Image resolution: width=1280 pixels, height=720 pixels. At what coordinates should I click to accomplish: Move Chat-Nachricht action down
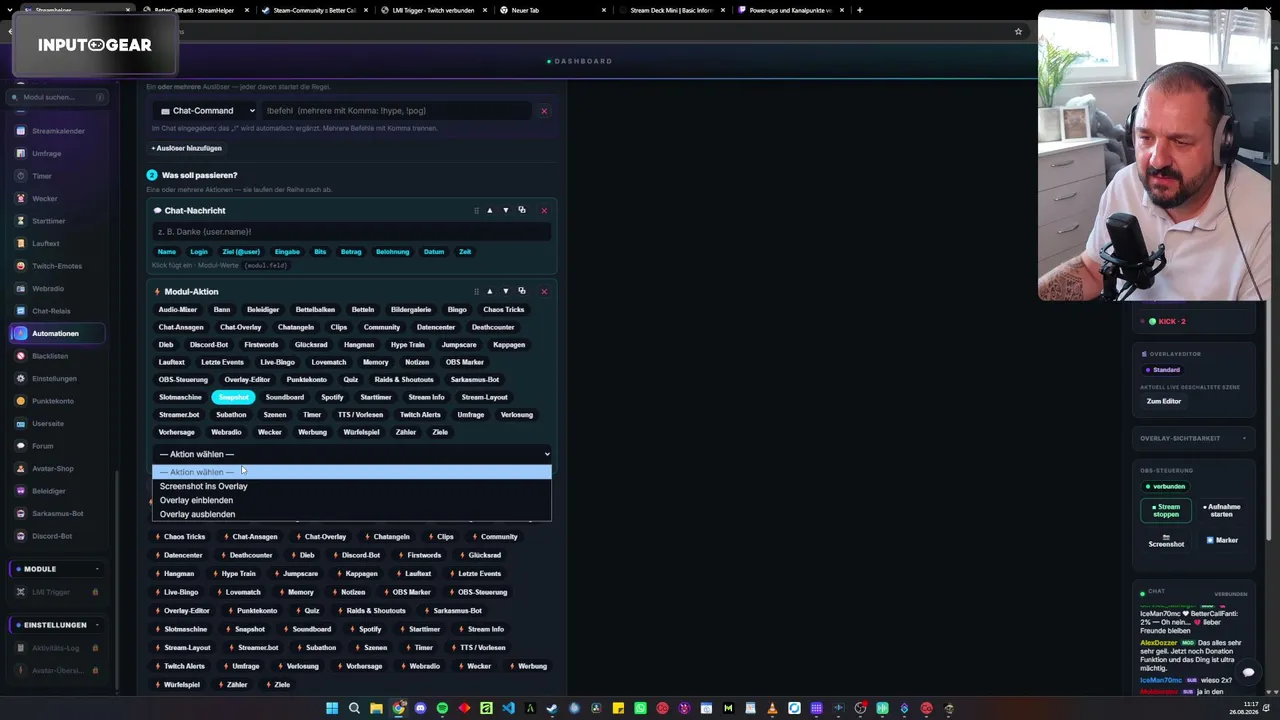pos(505,210)
